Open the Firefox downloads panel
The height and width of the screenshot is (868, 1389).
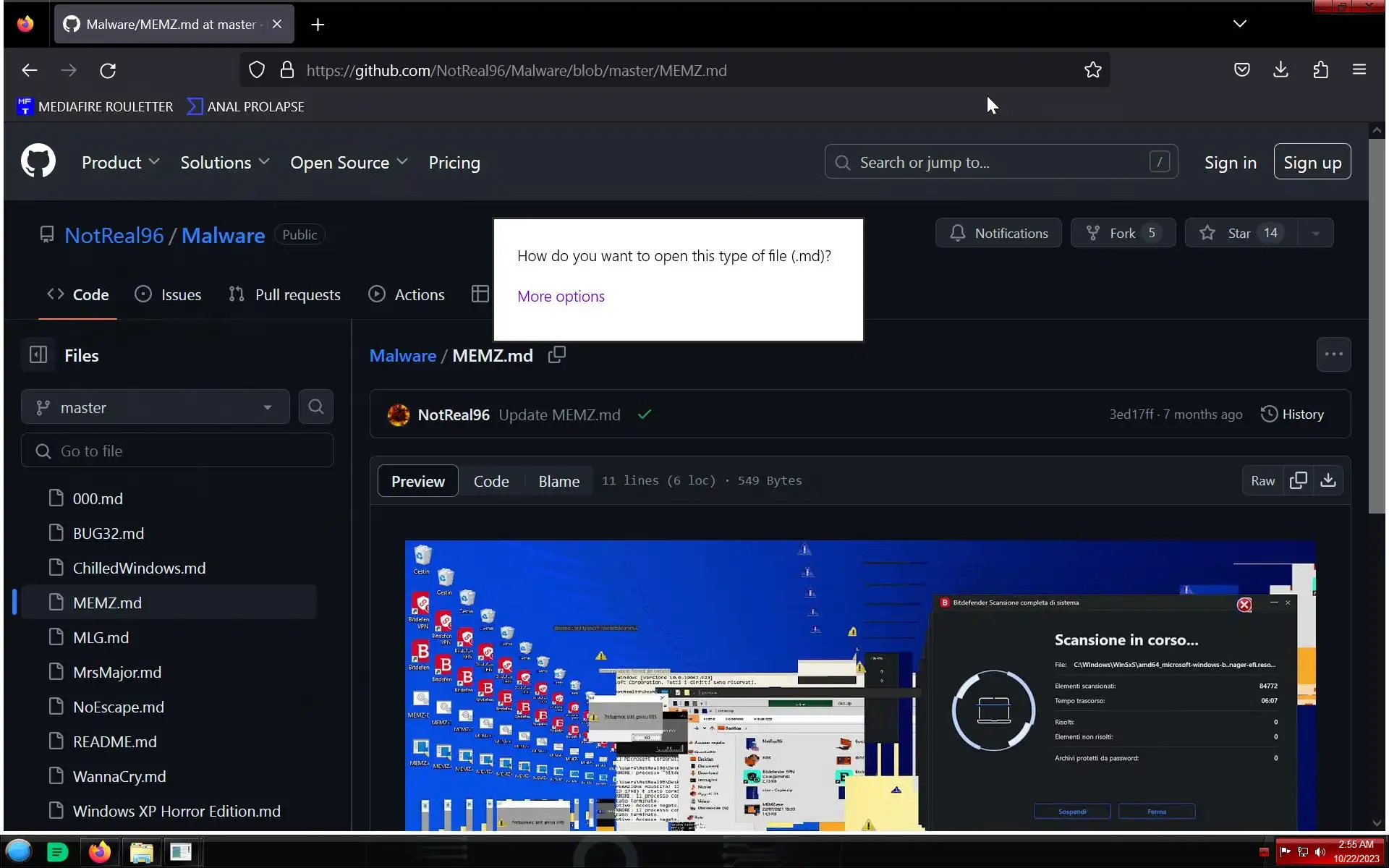point(1280,70)
